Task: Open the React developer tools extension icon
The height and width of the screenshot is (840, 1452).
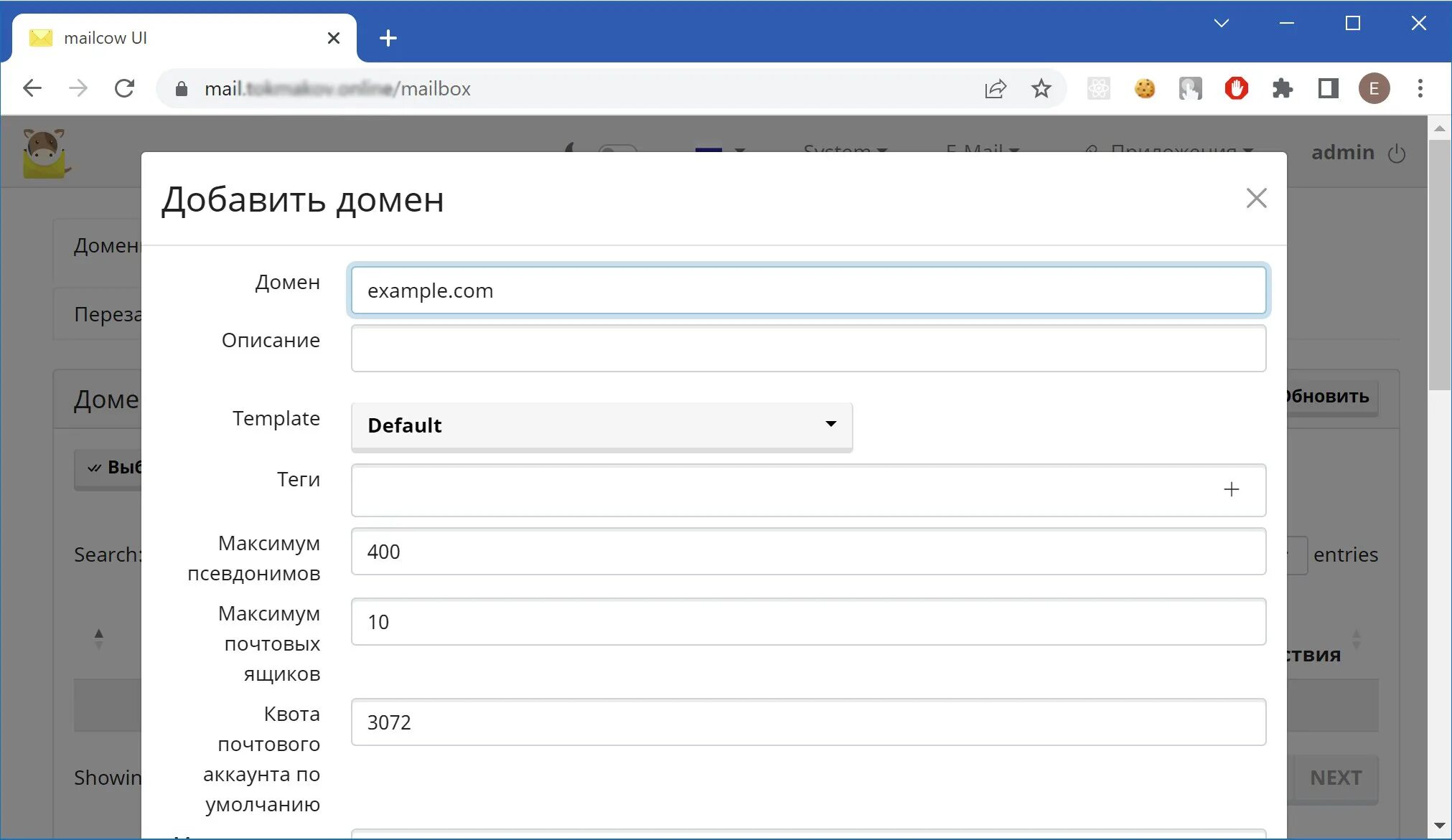Action: click(1098, 89)
